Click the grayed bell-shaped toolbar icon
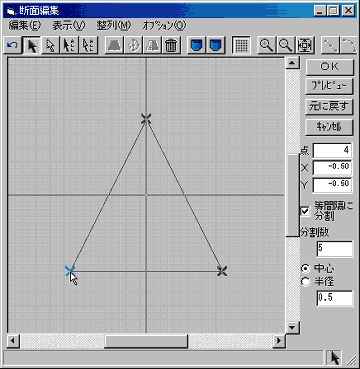 (114, 45)
